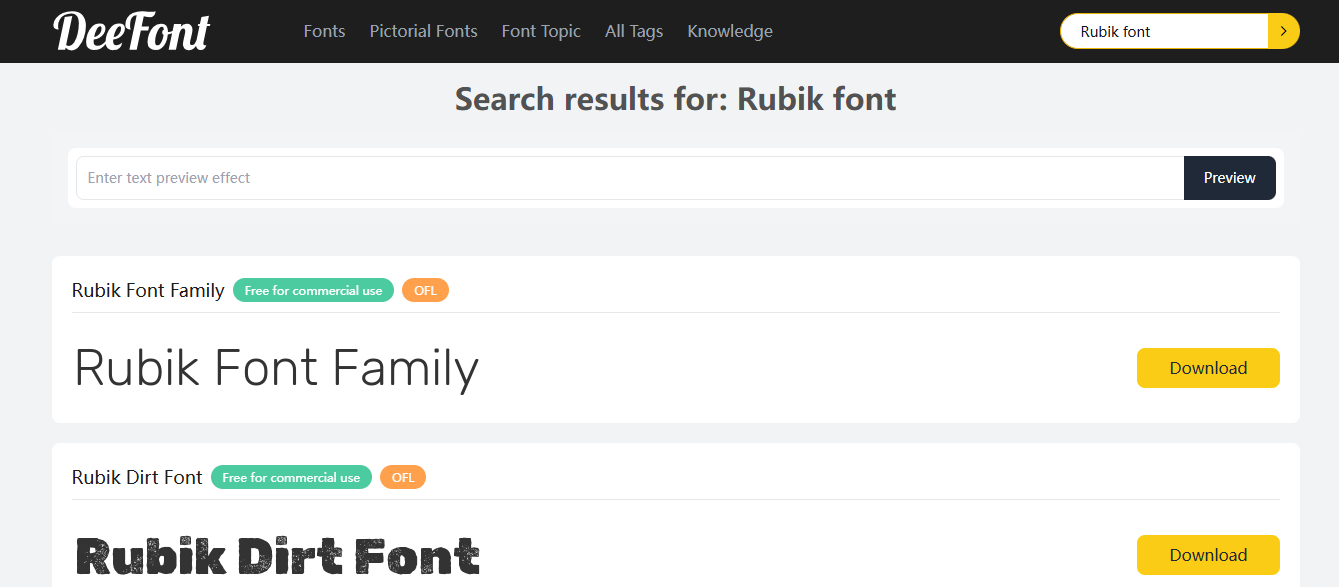Open Pictorial Fonts page
The height and width of the screenshot is (587, 1339).
click(424, 31)
